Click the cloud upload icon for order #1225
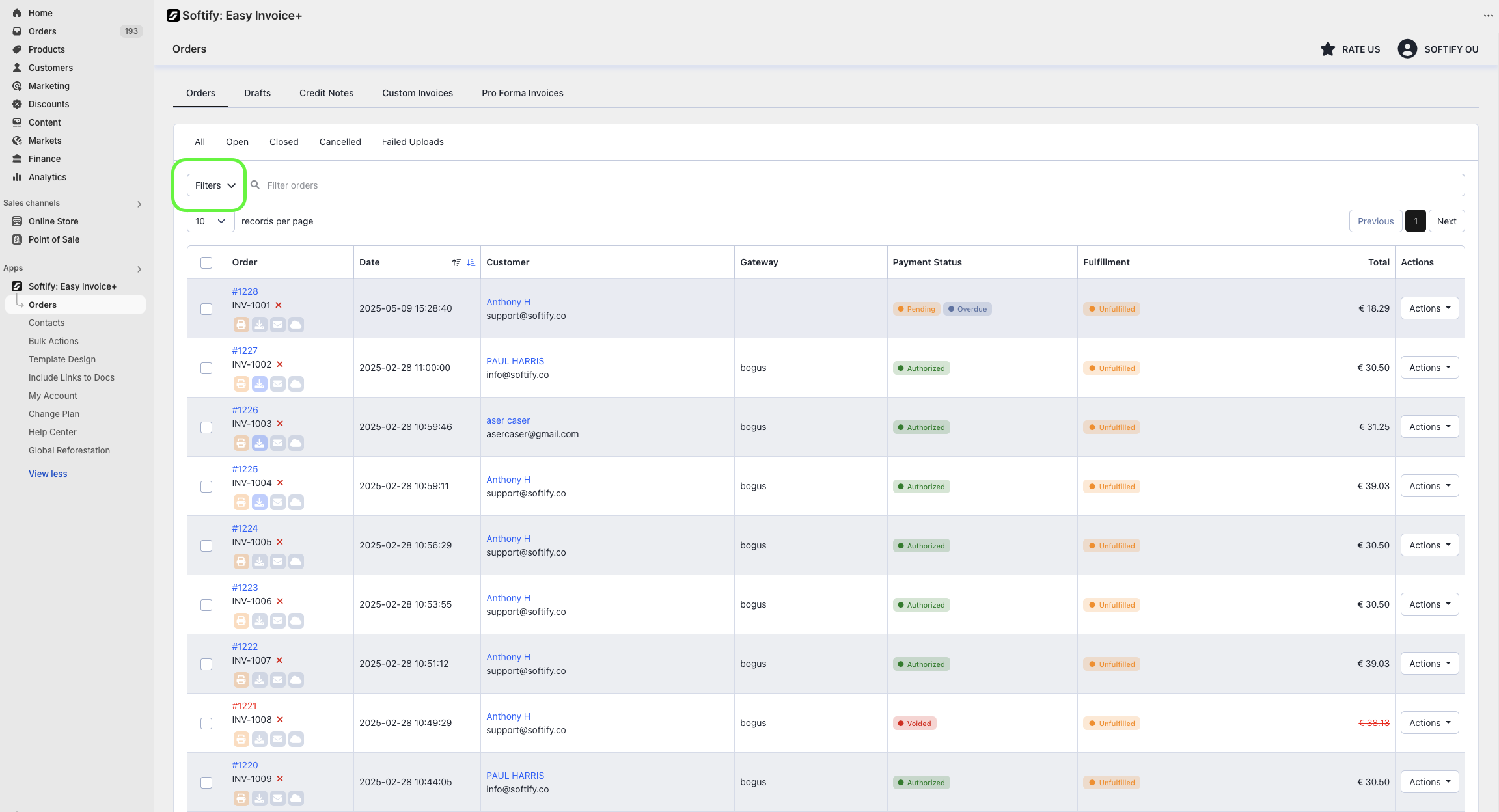 (x=296, y=502)
